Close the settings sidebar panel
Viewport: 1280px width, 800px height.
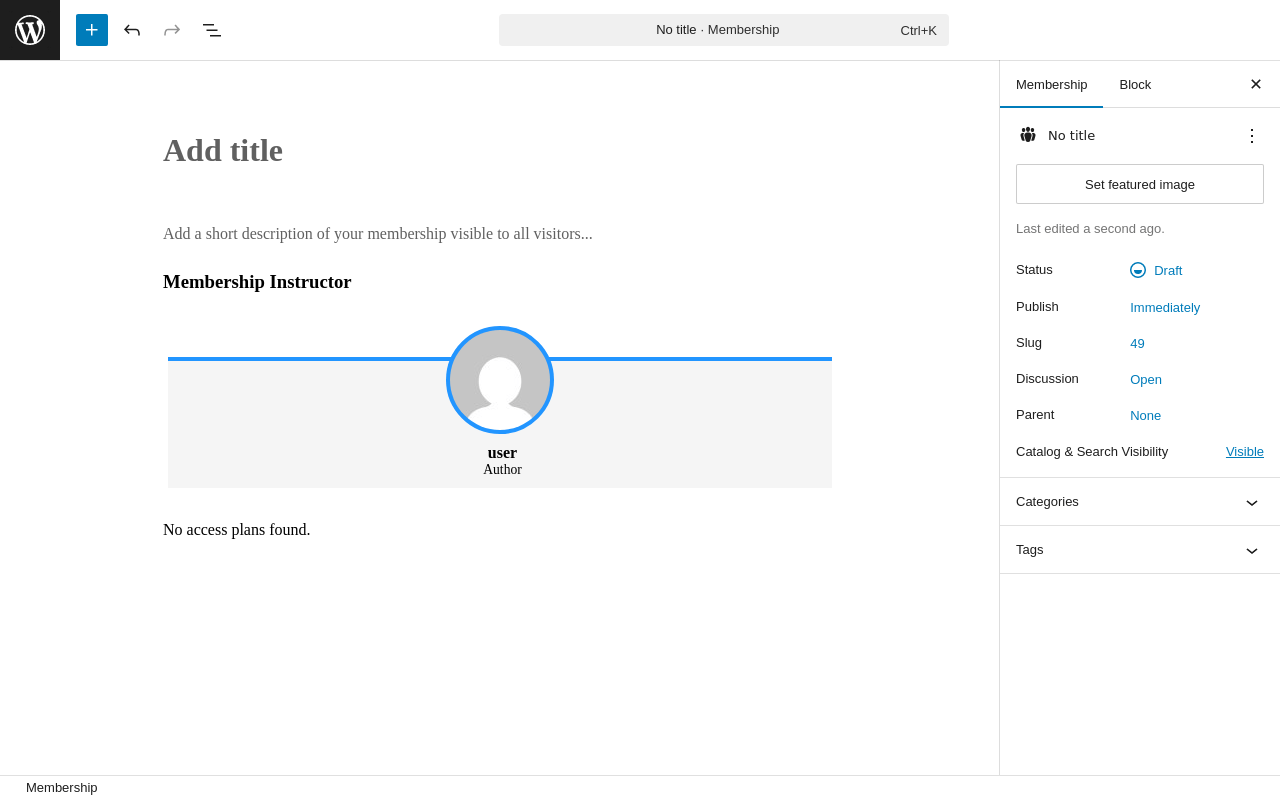point(1255,84)
